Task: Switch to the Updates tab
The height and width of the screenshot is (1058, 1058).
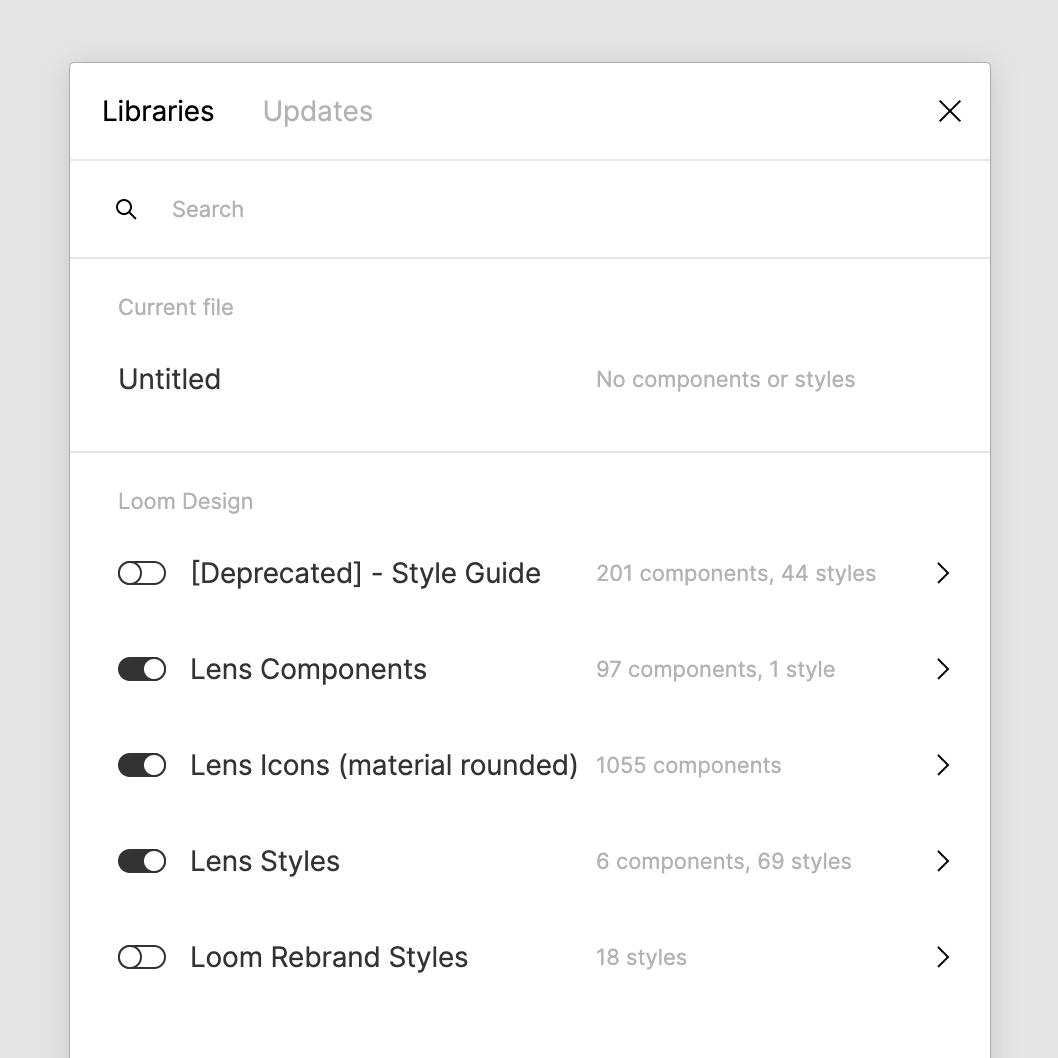Action: [318, 111]
